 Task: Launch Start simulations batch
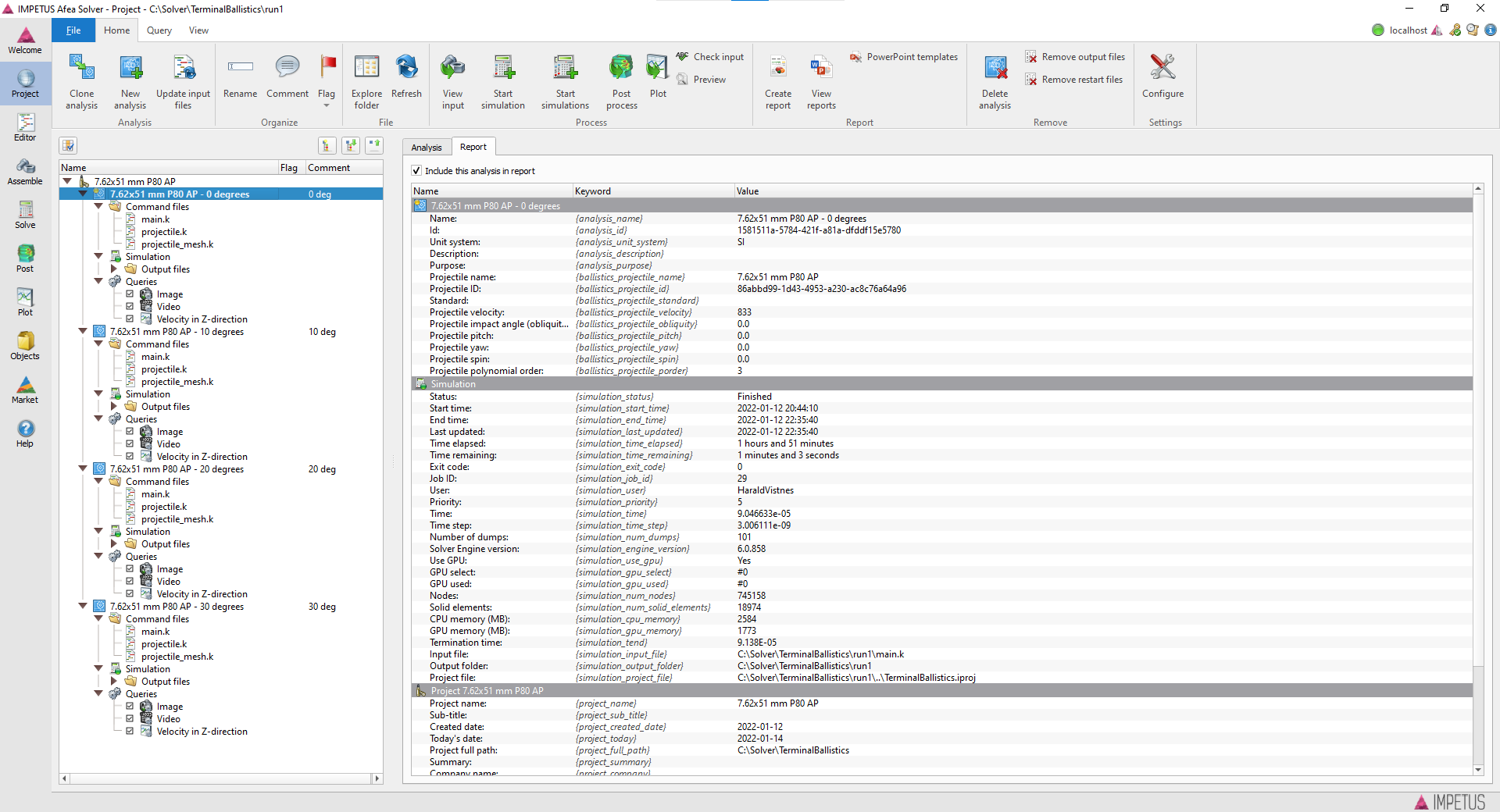[565, 82]
